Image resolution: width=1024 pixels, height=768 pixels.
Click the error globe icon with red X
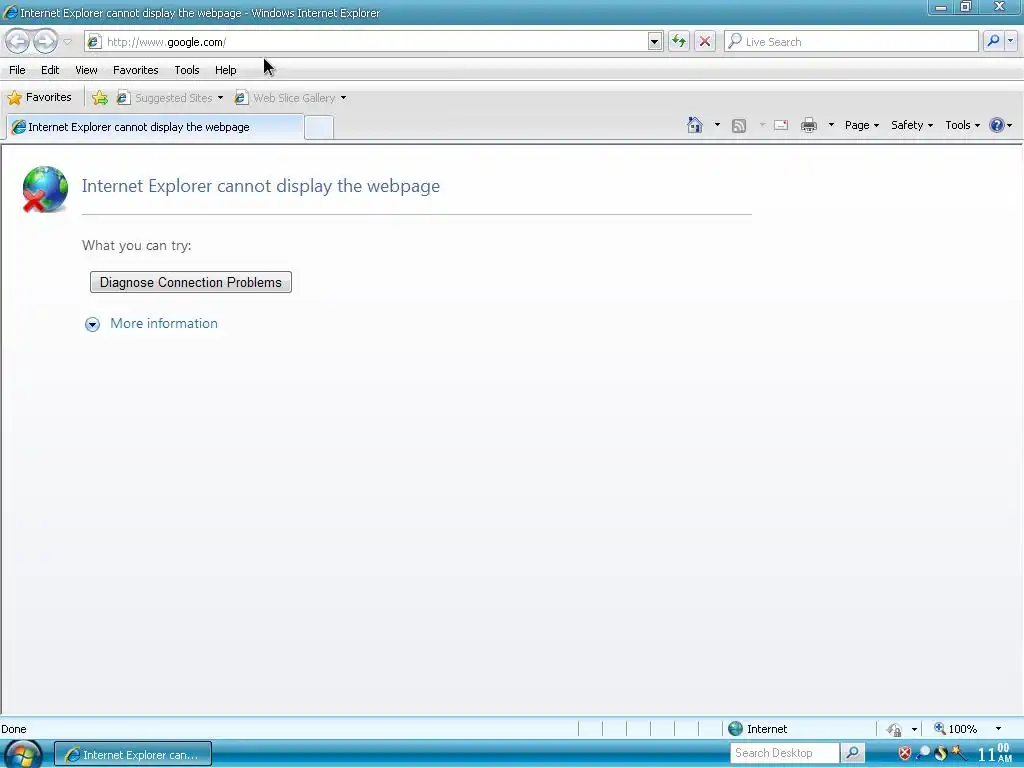point(45,189)
